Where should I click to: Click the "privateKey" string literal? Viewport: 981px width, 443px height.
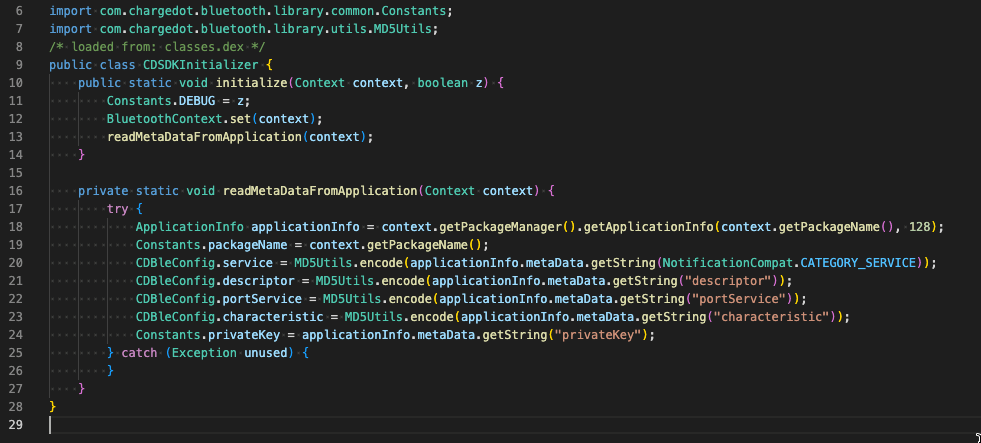(596, 335)
